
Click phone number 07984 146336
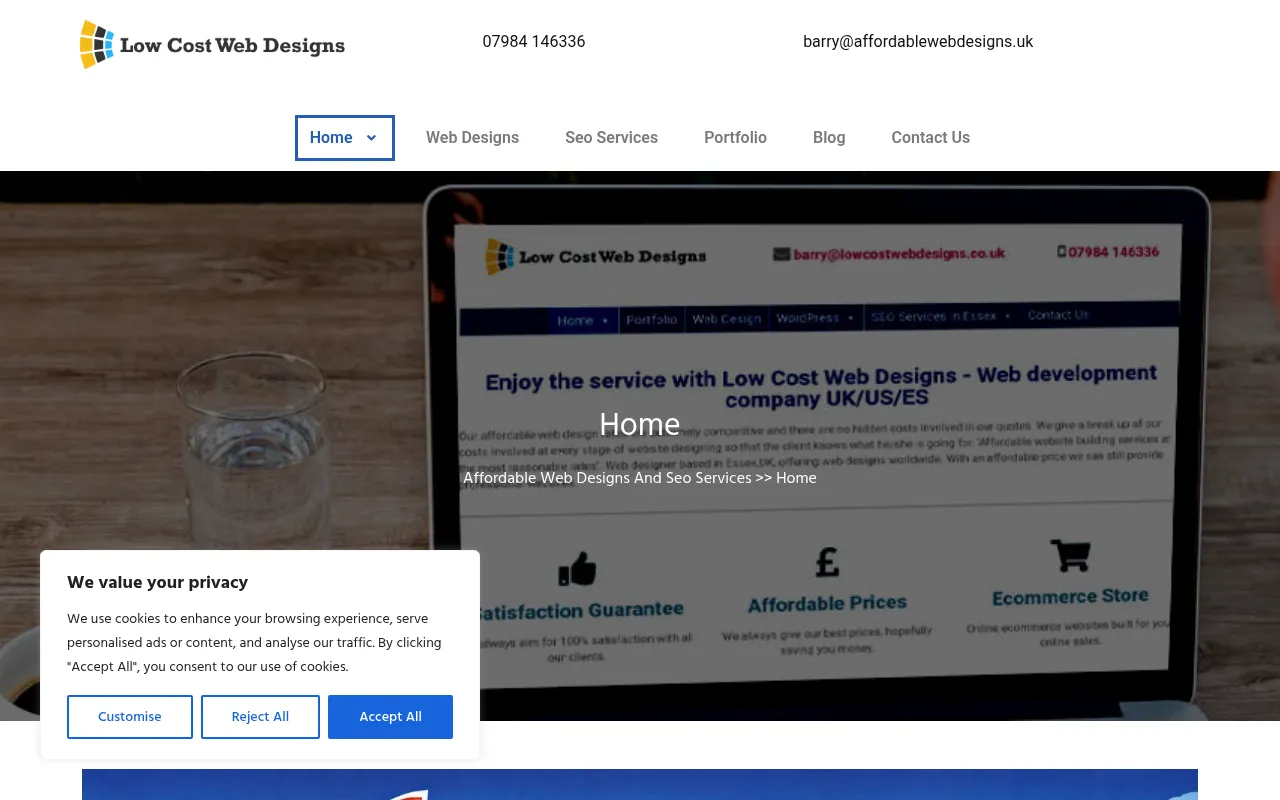534,42
